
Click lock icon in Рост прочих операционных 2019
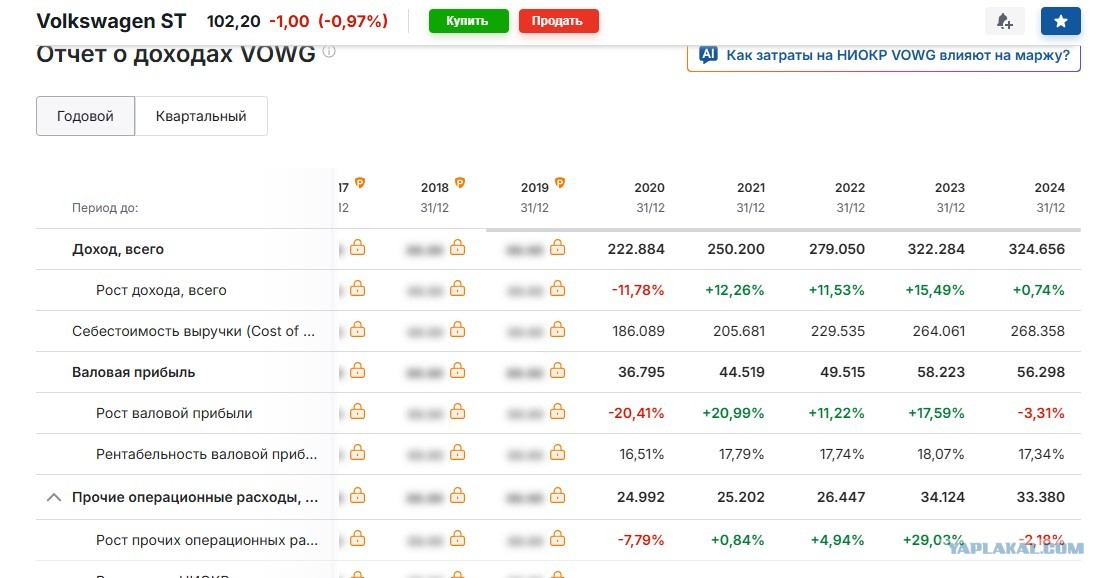[x=558, y=539]
